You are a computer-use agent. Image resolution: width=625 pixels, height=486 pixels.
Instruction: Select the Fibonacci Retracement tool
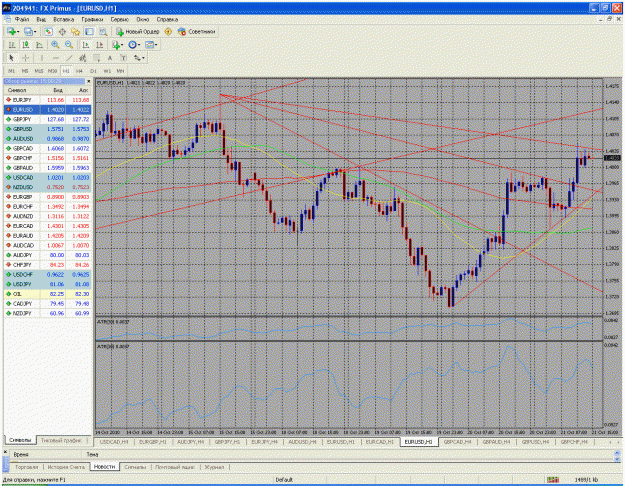tap(96, 58)
